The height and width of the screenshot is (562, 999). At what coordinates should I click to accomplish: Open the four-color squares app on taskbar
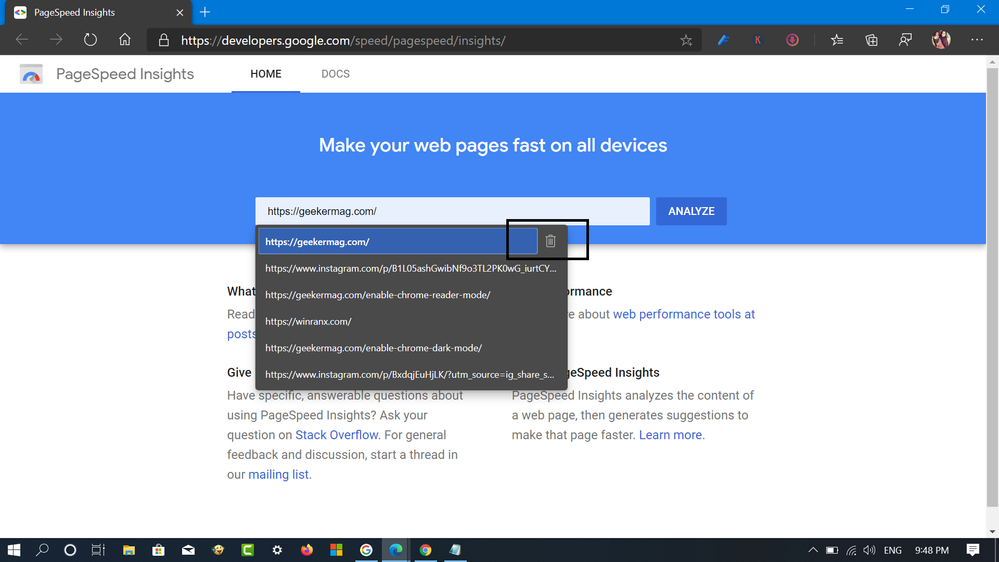pos(336,550)
